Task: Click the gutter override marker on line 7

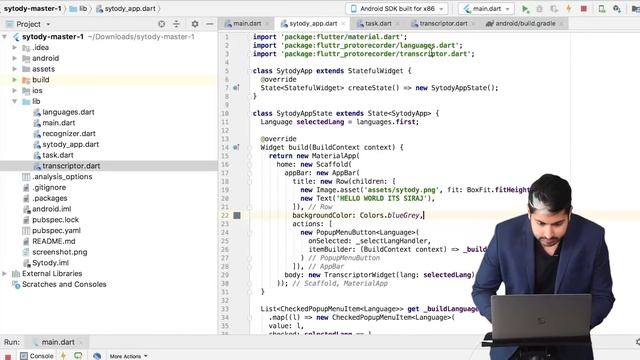Action: [236, 87]
